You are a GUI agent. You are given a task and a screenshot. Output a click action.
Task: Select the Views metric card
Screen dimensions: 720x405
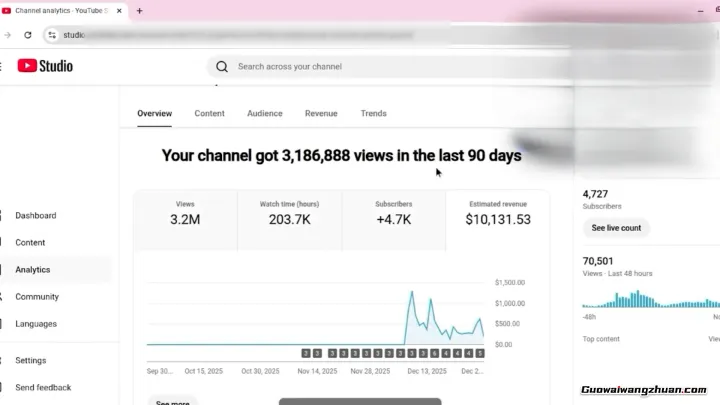pyautogui.click(x=185, y=214)
